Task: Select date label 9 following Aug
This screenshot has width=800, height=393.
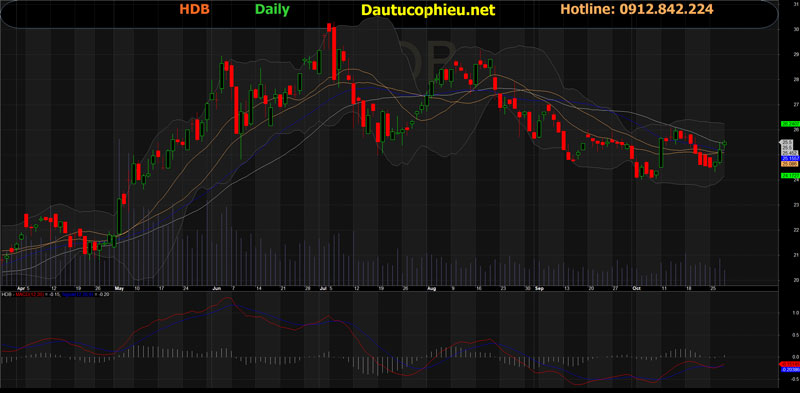Action: coord(453,288)
